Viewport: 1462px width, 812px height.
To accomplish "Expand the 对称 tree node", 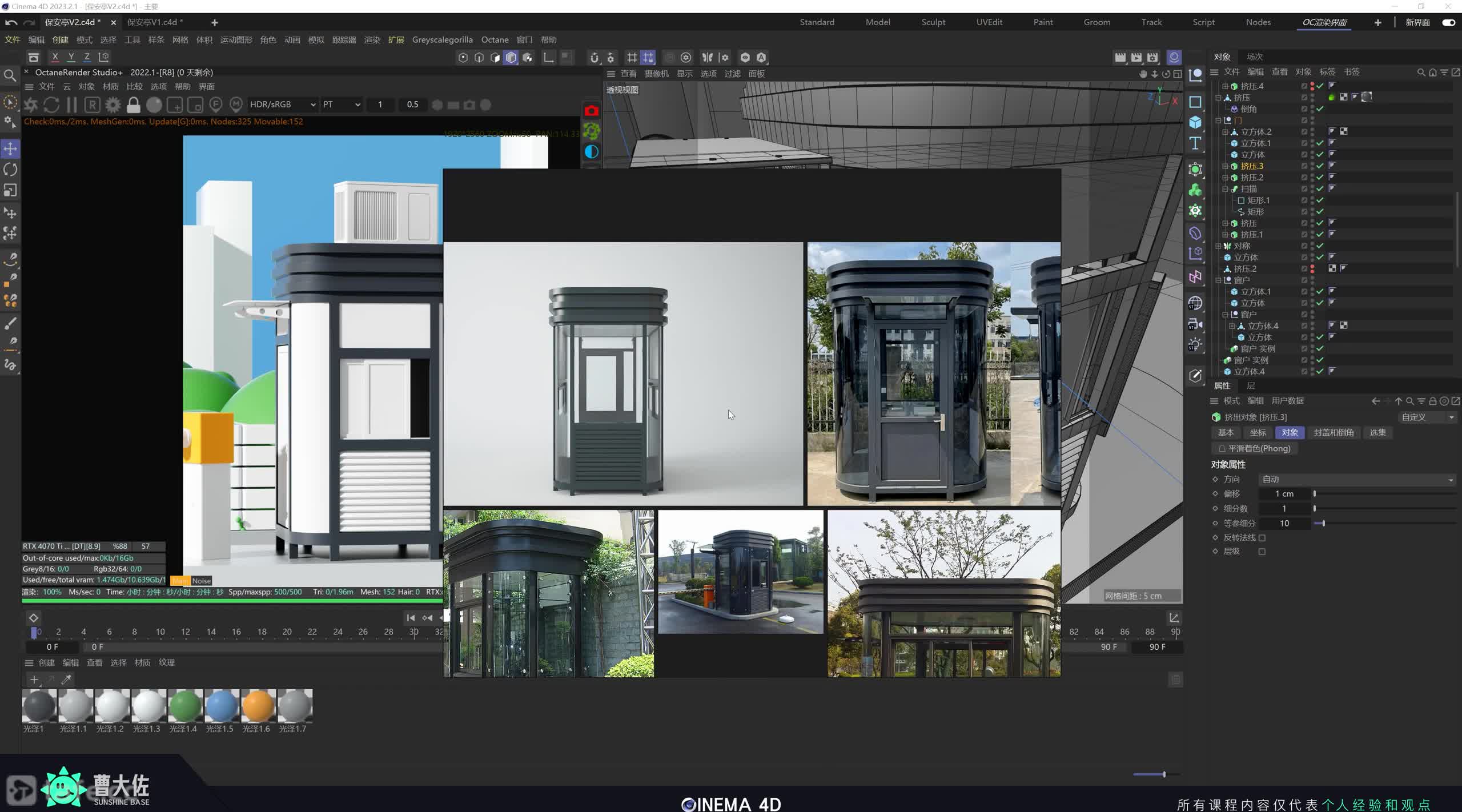I will (1218, 246).
